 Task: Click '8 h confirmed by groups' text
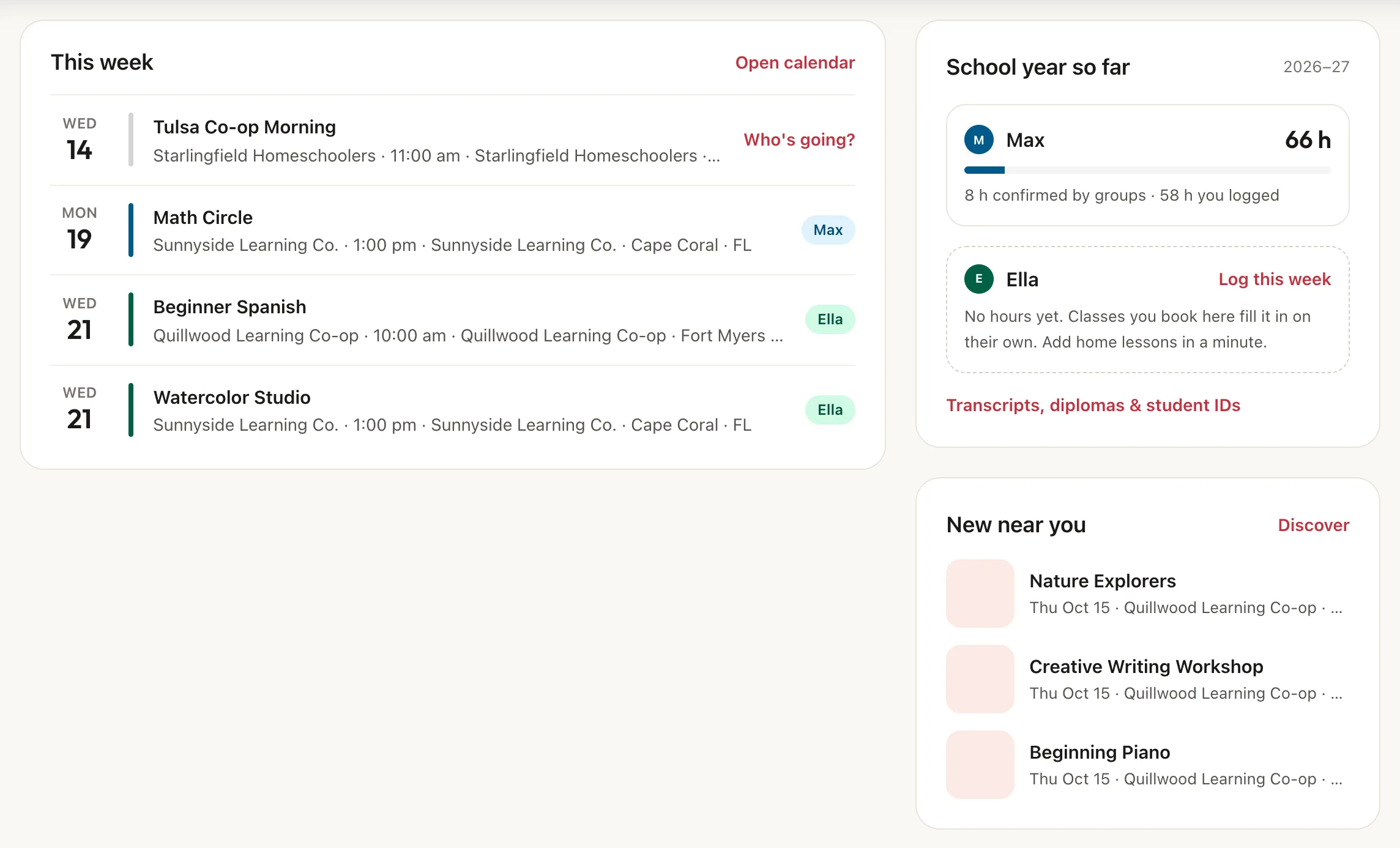coord(1055,195)
